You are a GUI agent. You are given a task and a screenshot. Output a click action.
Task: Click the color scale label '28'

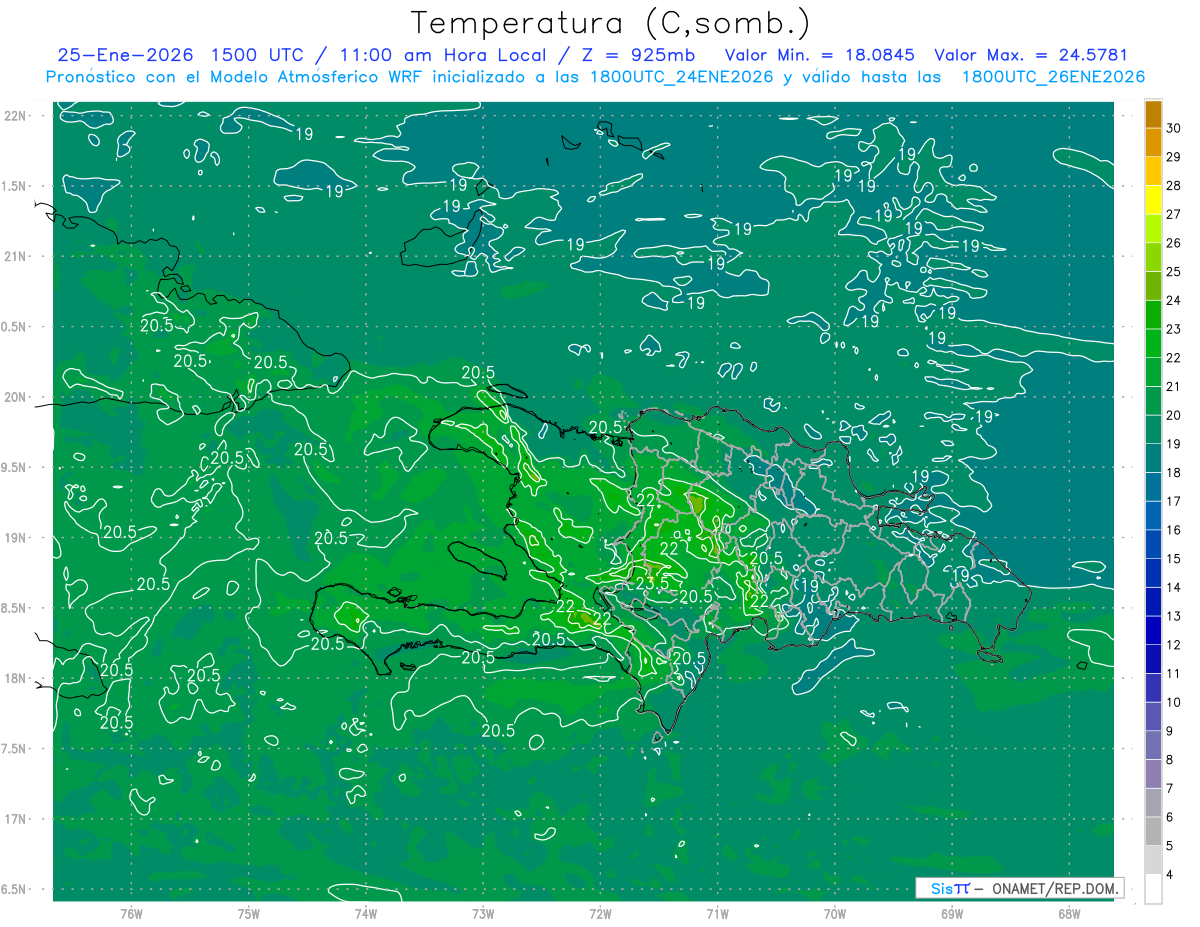[x=1174, y=185]
